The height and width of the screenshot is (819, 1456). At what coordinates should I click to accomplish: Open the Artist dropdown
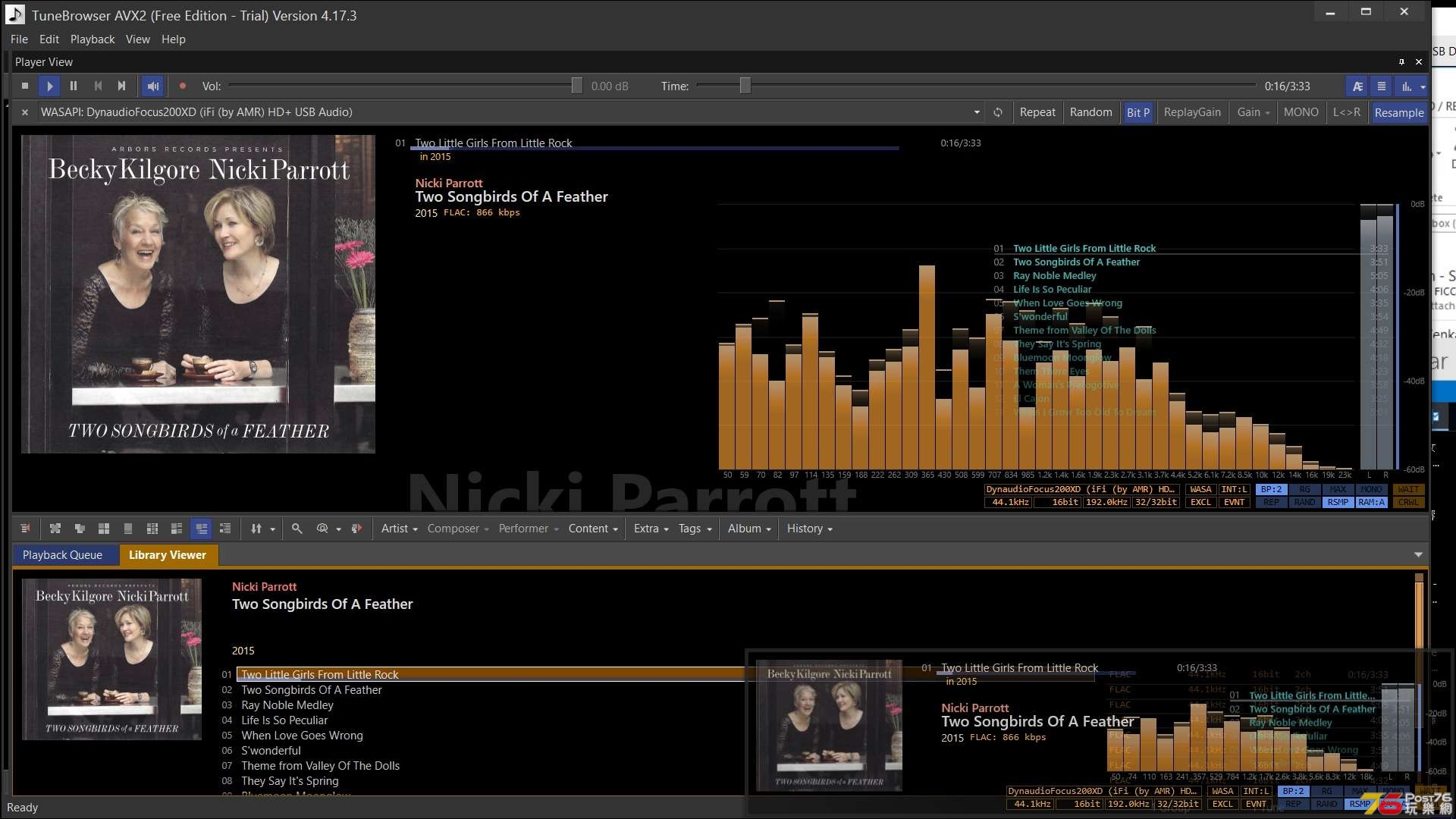pos(399,529)
